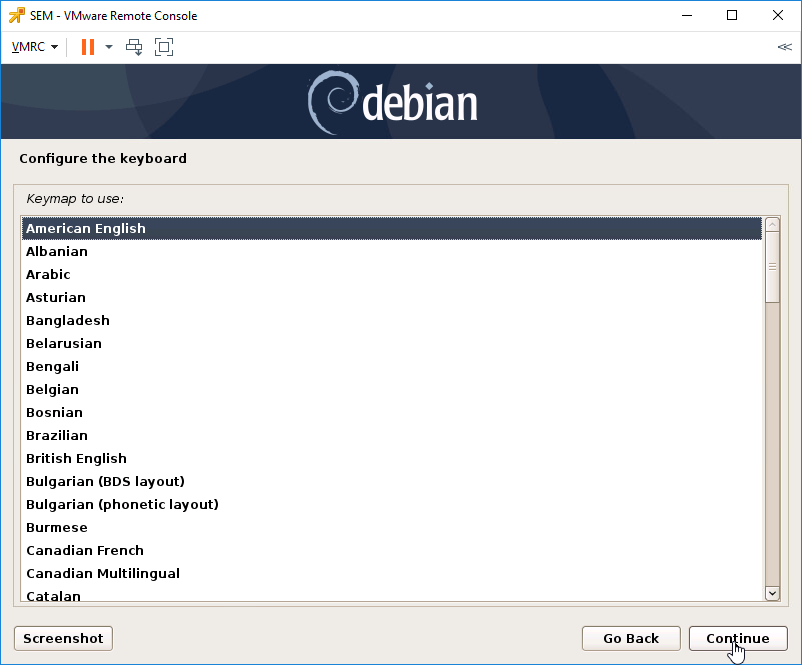Click the Go Back button

click(x=631, y=638)
